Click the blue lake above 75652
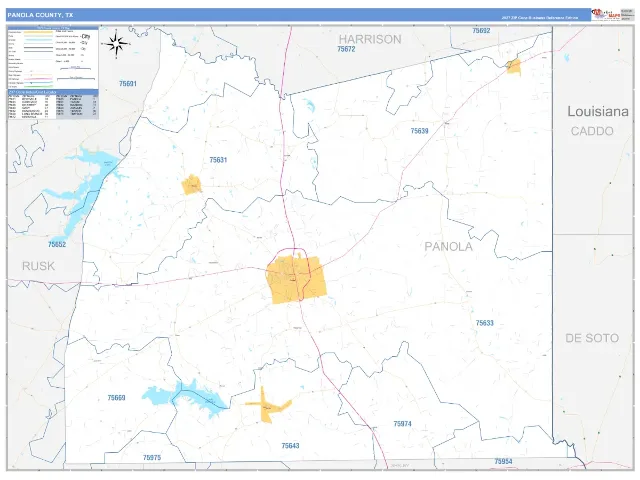This screenshot has height=480, width=640. (84, 192)
